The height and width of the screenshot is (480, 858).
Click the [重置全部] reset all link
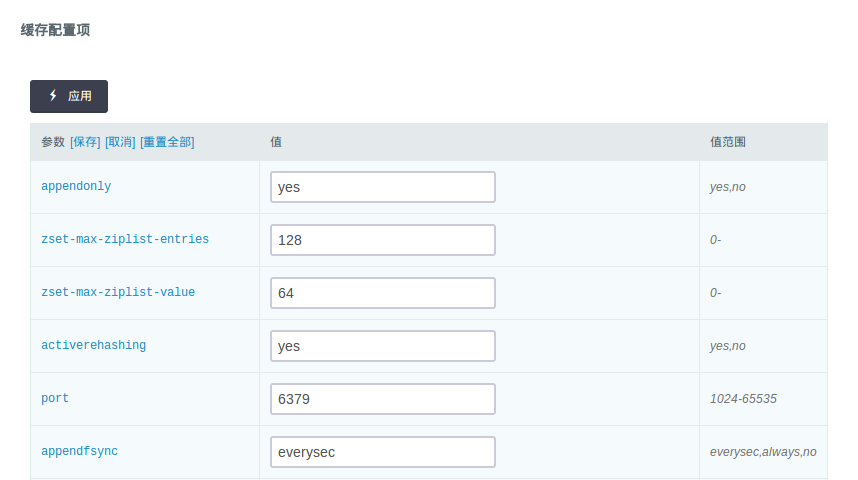coord(167,142)
